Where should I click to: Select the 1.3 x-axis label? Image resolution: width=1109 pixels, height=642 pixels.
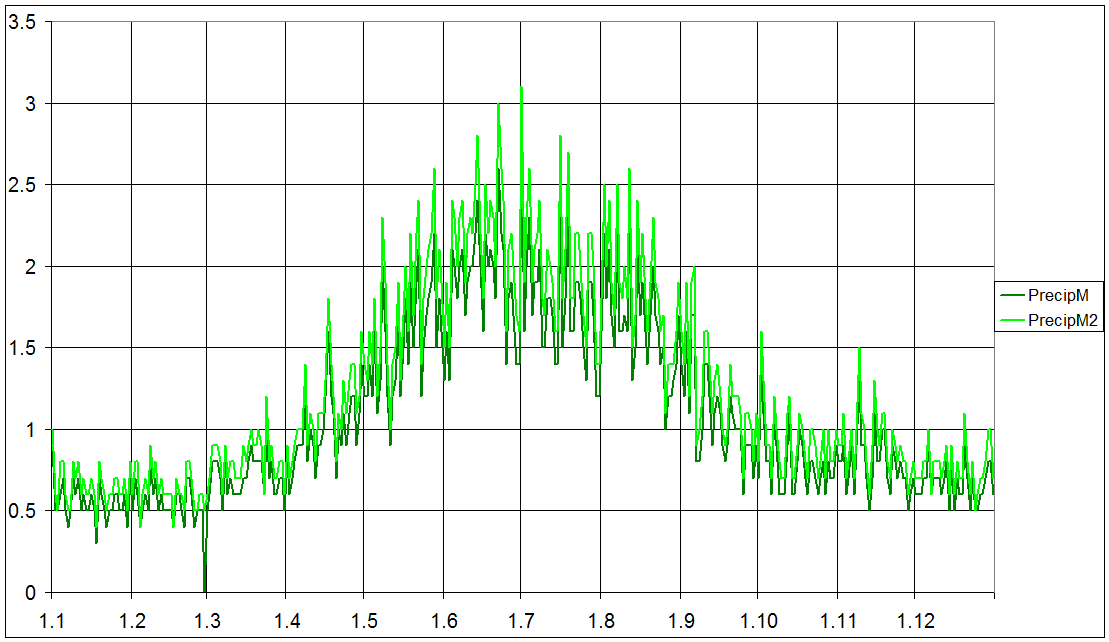pos(209,620)
